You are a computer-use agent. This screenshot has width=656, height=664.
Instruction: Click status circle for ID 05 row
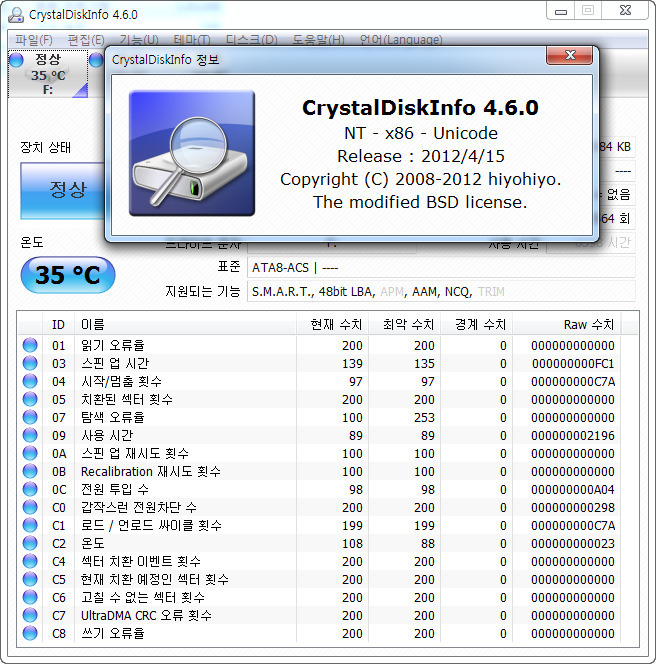pos(30,399)
